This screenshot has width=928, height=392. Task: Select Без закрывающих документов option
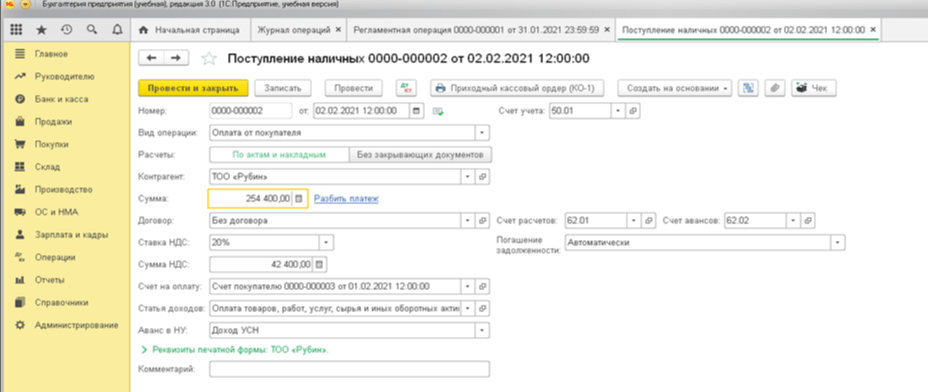point(421,155)
